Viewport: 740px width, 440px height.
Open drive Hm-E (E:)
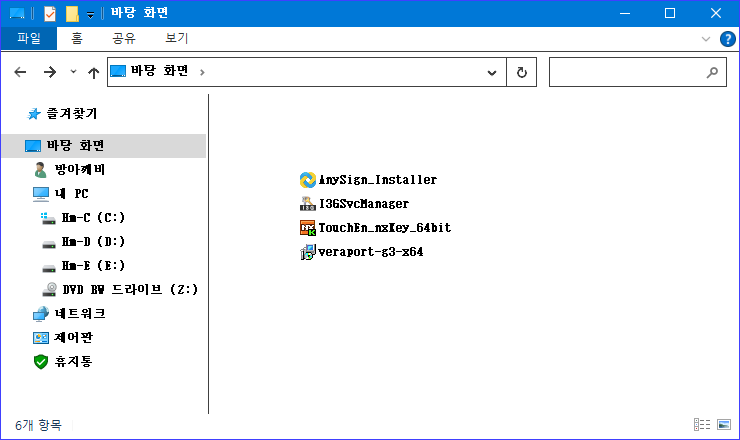click(x=93, y=266)
